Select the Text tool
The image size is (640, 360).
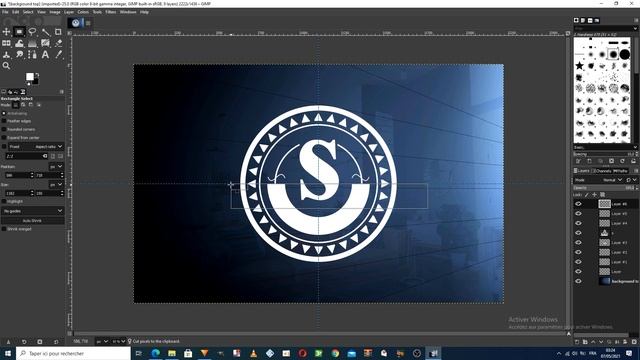point(45,54)
